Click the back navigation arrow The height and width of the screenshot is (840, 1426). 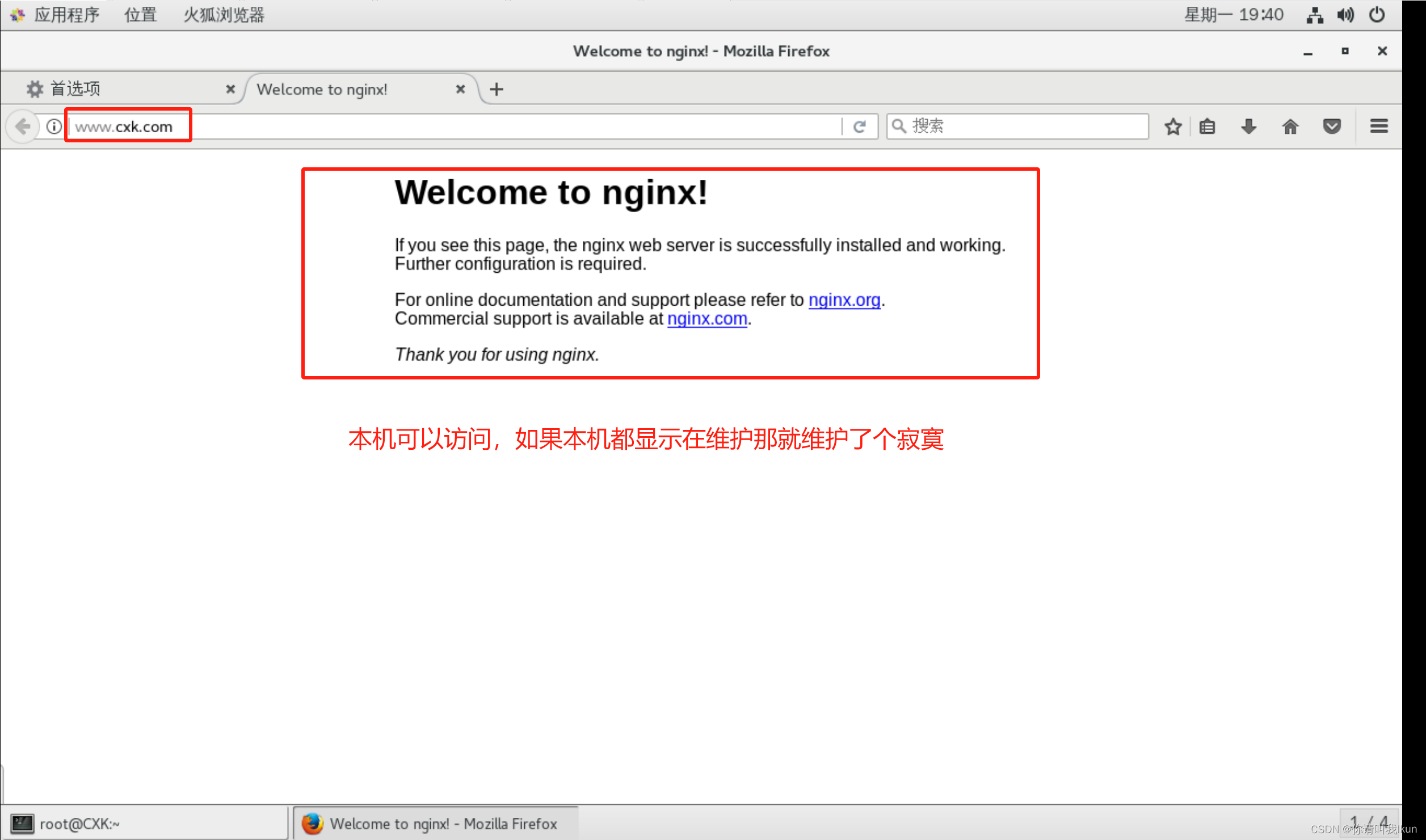(x=23, y=126)
